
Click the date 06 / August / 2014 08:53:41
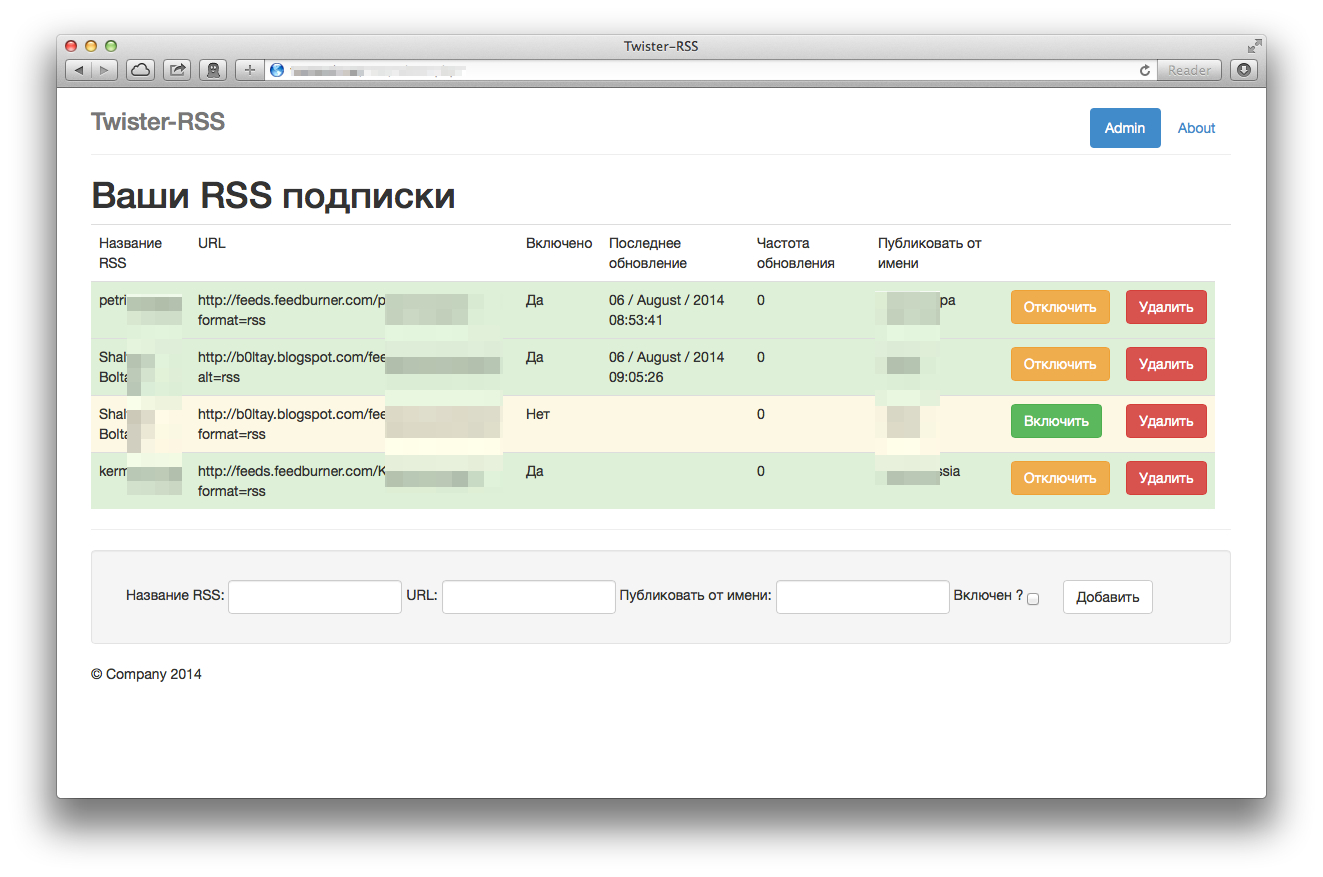pos(667,310)
